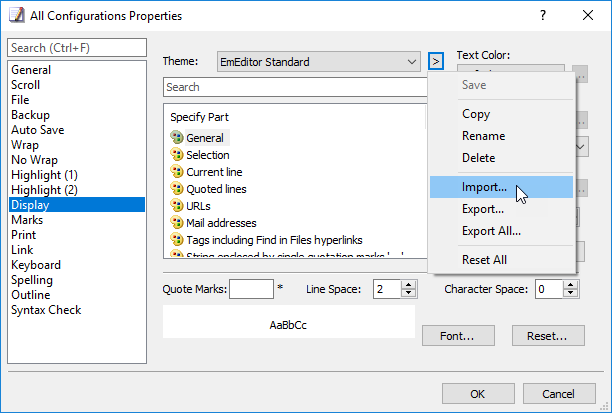The width and height of the screenshot is (612, 413).
Task: Click the arrow button next to Theme
Action: point(435,62)
